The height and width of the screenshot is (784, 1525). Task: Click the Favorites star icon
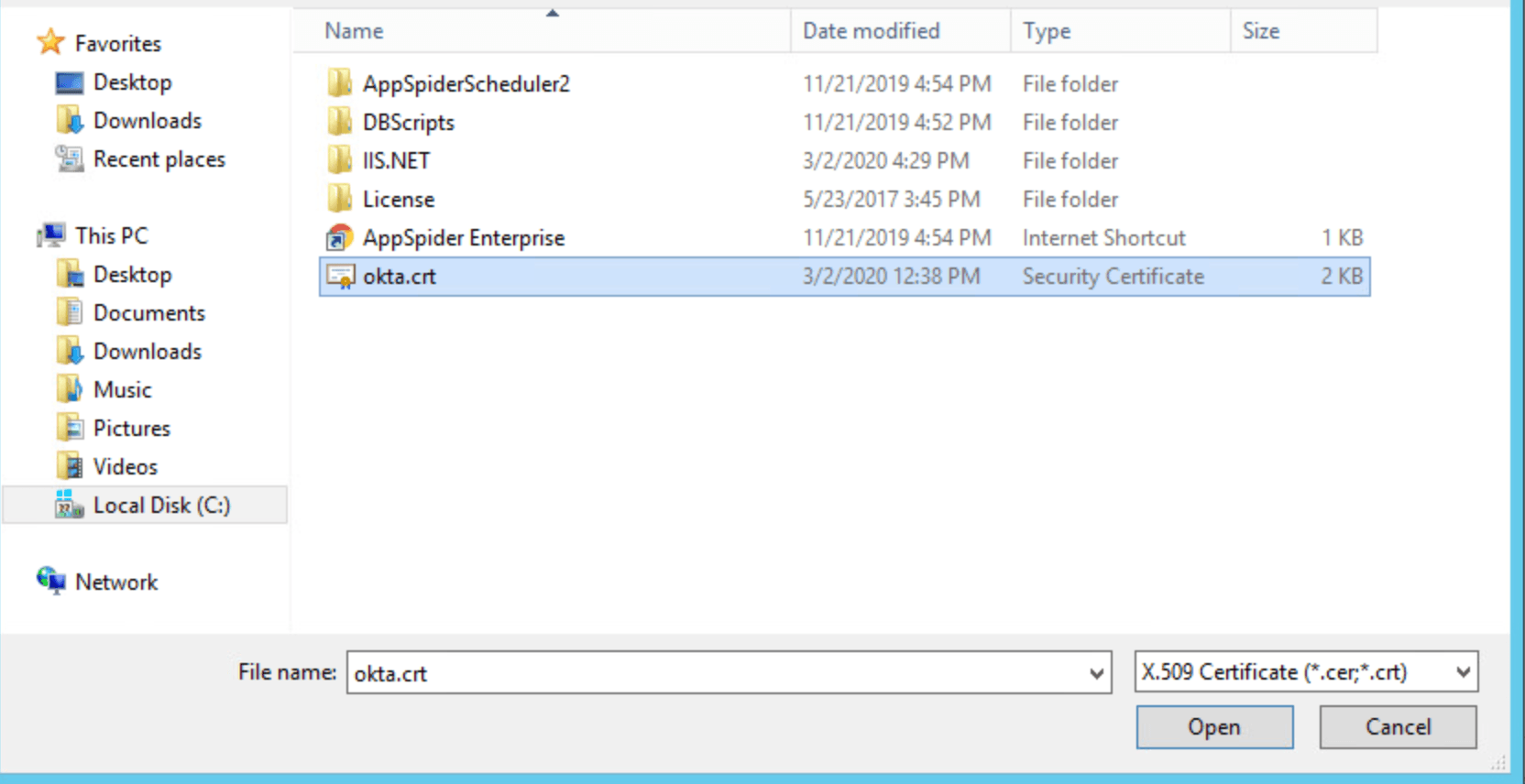[x=50, y=43]
